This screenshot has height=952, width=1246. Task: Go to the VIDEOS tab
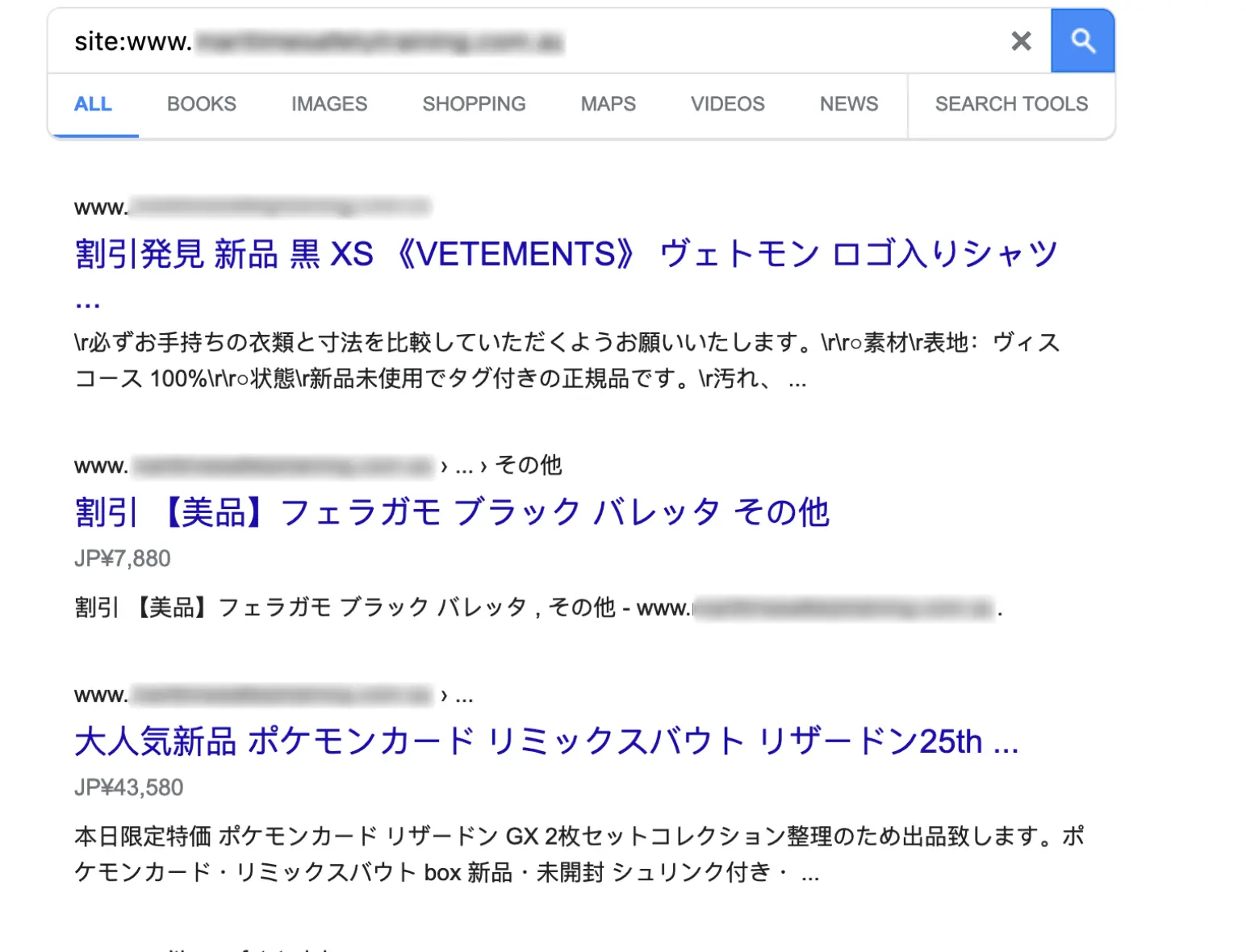(727, 104)
